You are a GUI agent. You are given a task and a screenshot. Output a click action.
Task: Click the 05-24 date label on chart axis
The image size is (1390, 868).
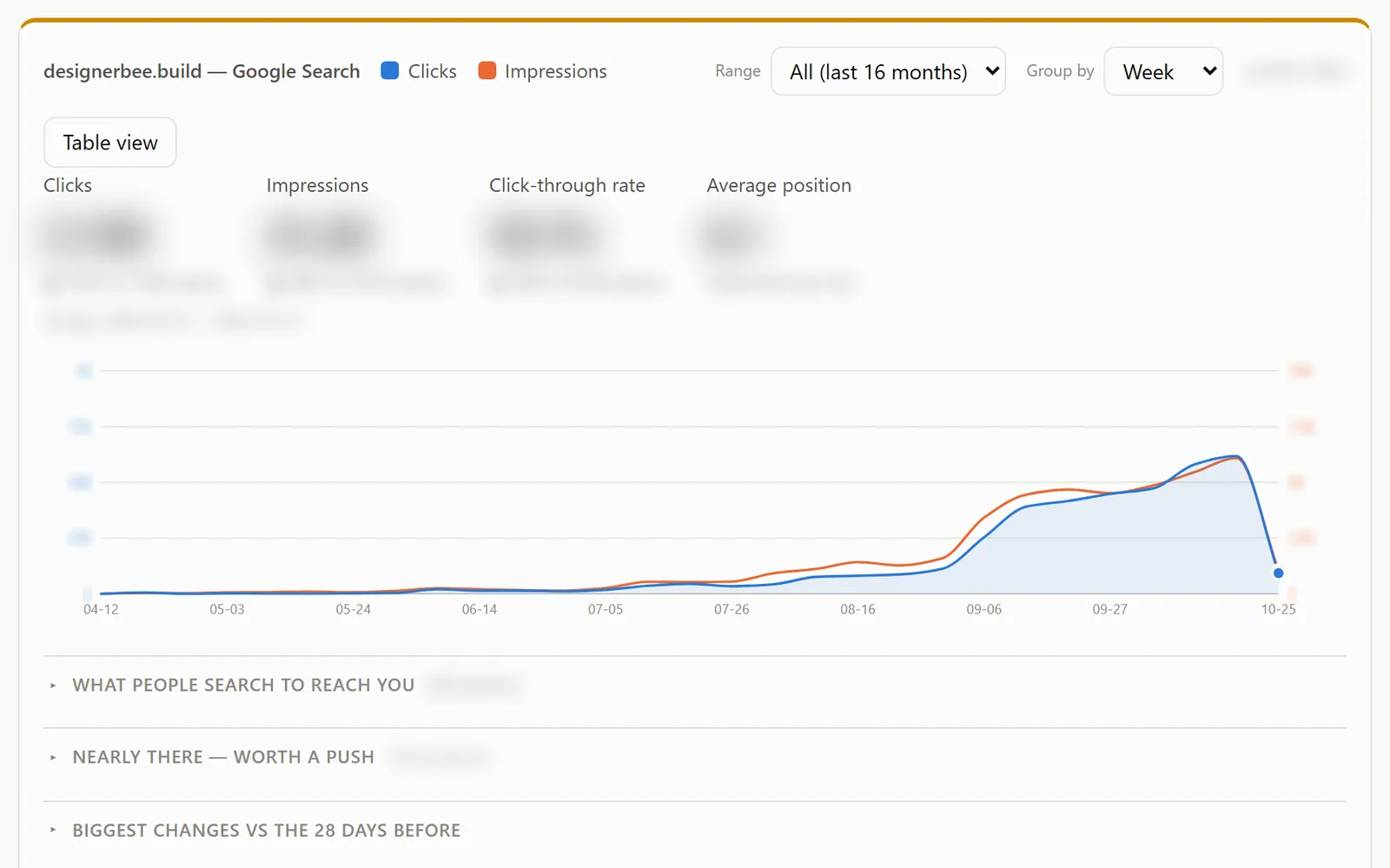point(353,609)
